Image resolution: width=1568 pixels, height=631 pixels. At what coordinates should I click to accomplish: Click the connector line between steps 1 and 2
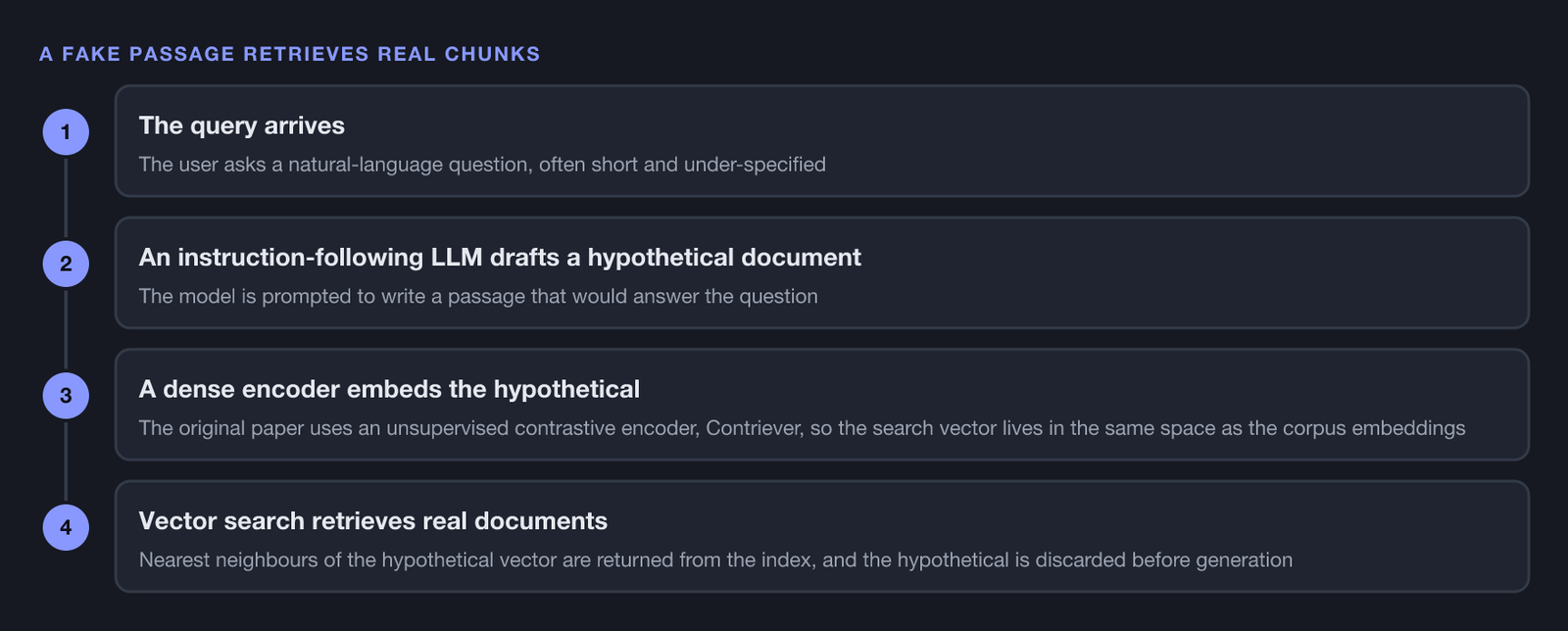66,198
